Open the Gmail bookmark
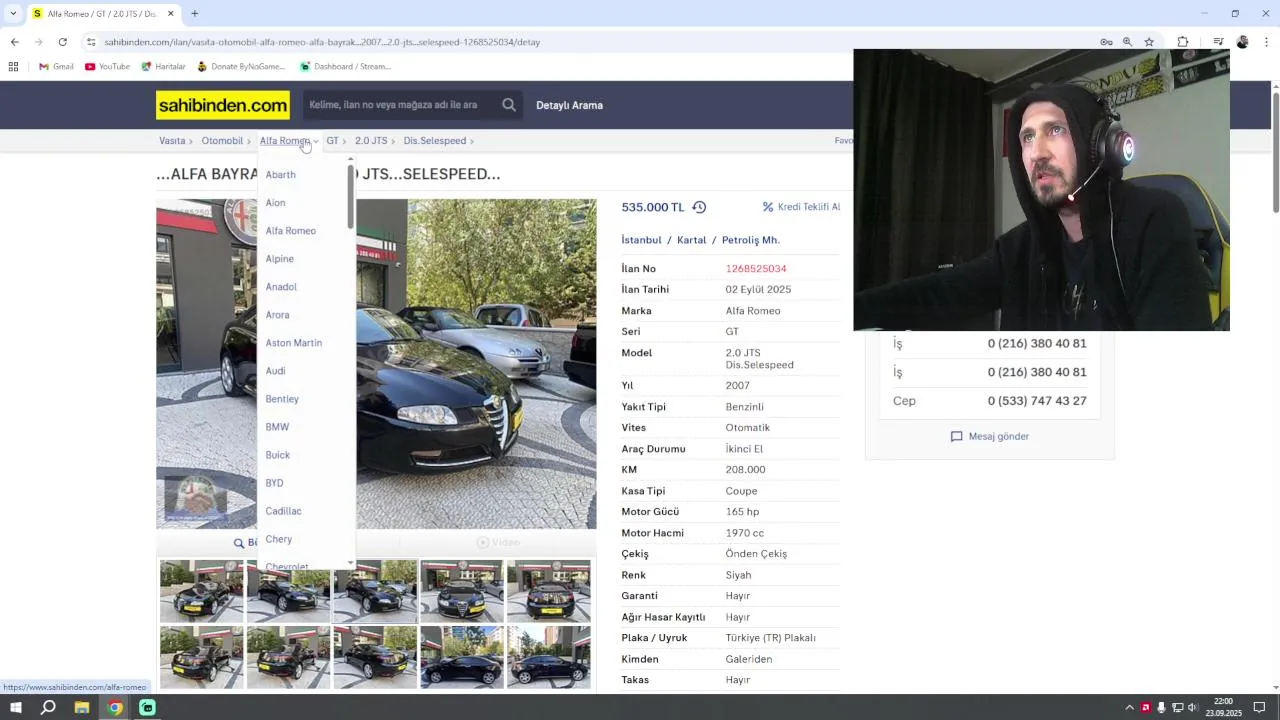 [x=56, y=67]
